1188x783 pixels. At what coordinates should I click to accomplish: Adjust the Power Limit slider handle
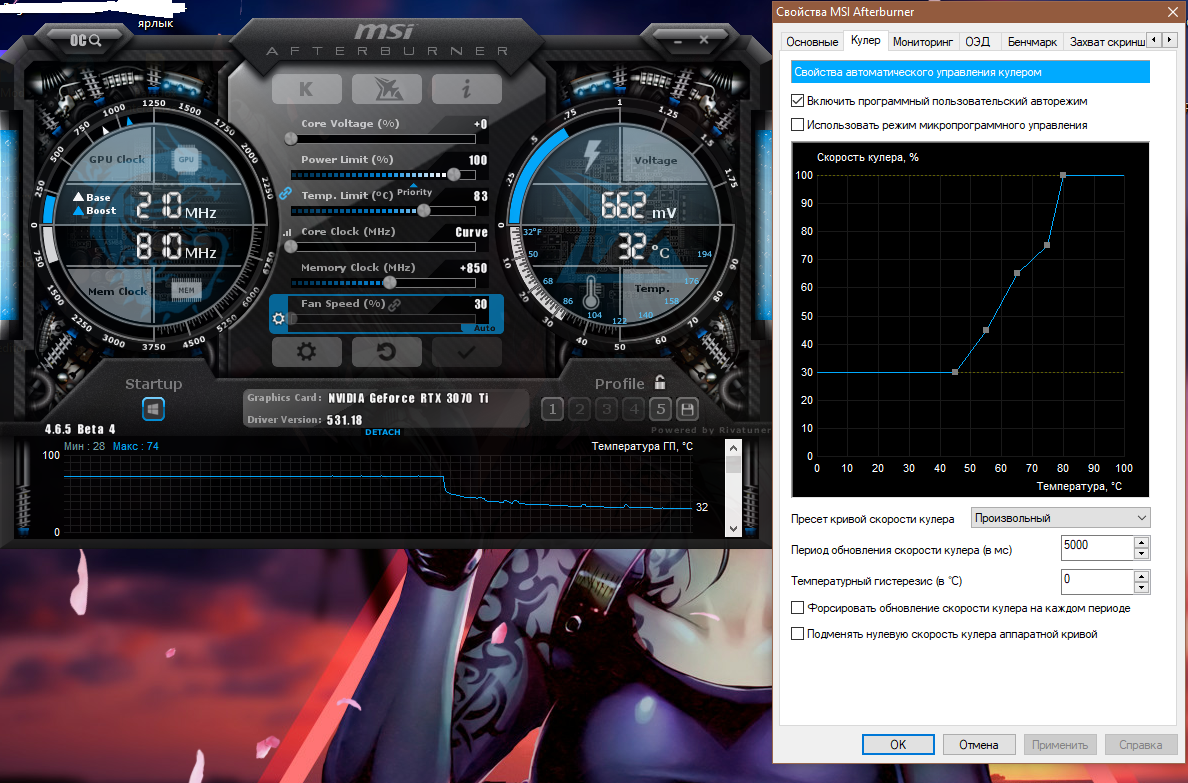click(x=453, y=174)
